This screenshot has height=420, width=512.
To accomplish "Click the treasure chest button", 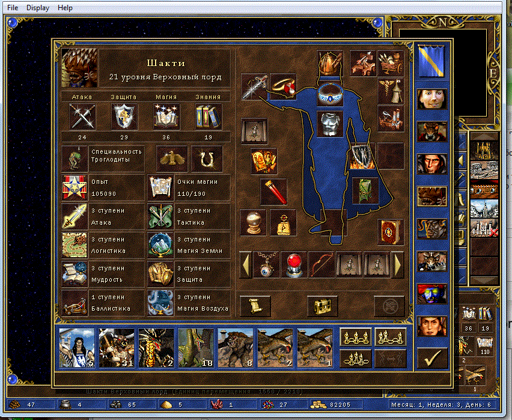I will click(x=322, y=306).
